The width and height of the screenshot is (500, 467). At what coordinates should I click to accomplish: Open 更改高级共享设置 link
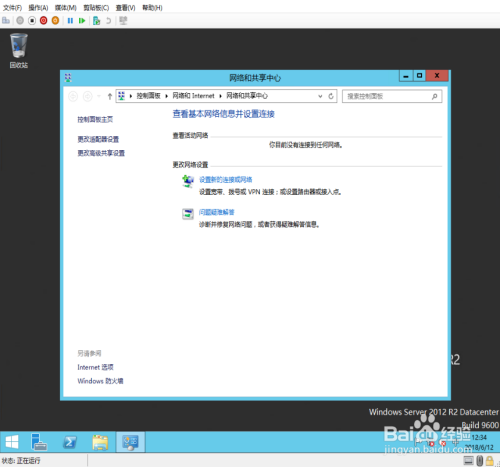pos(101,153)
